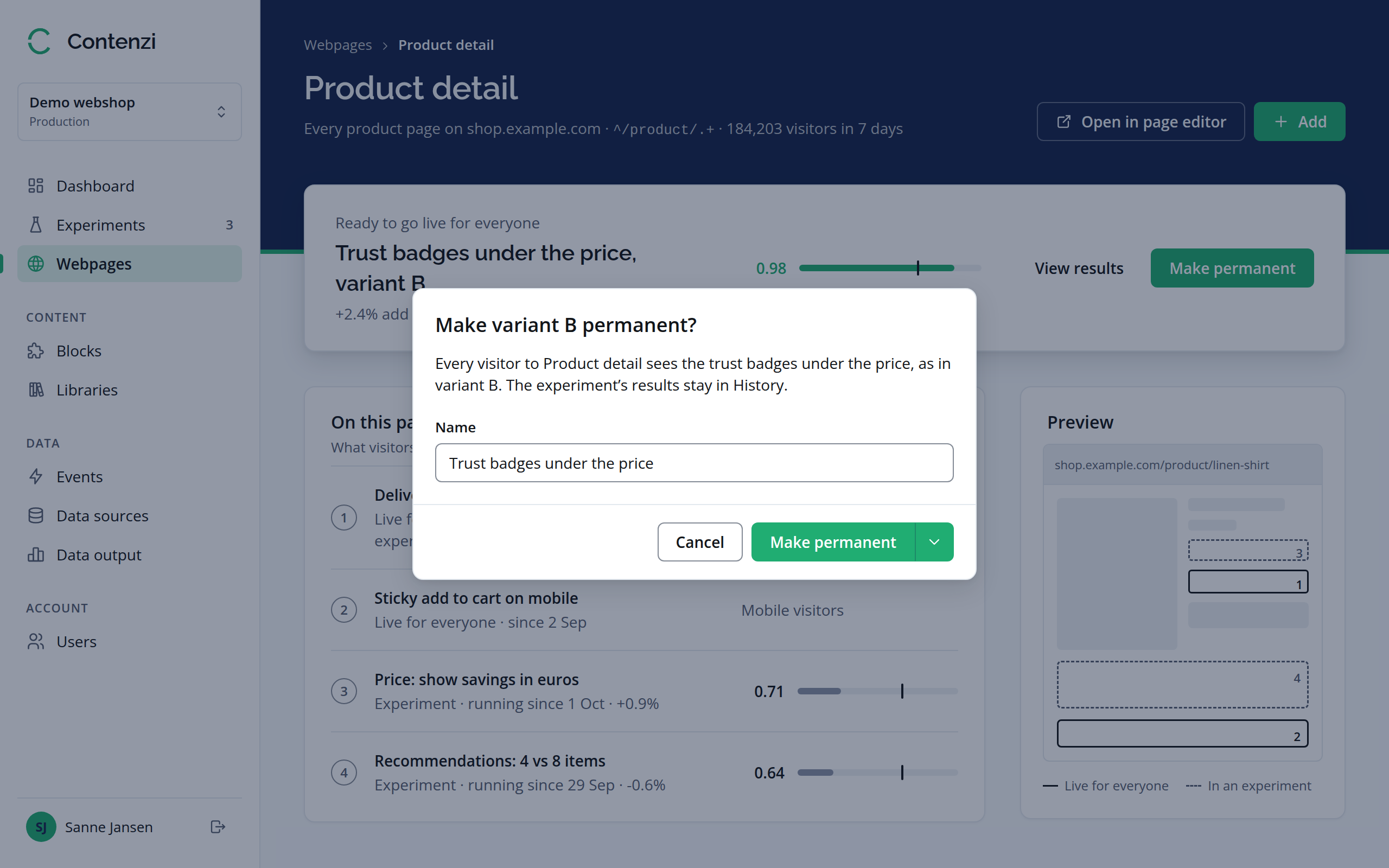
Task: Select dashed preview block numbered 4
Action: 1182,684
